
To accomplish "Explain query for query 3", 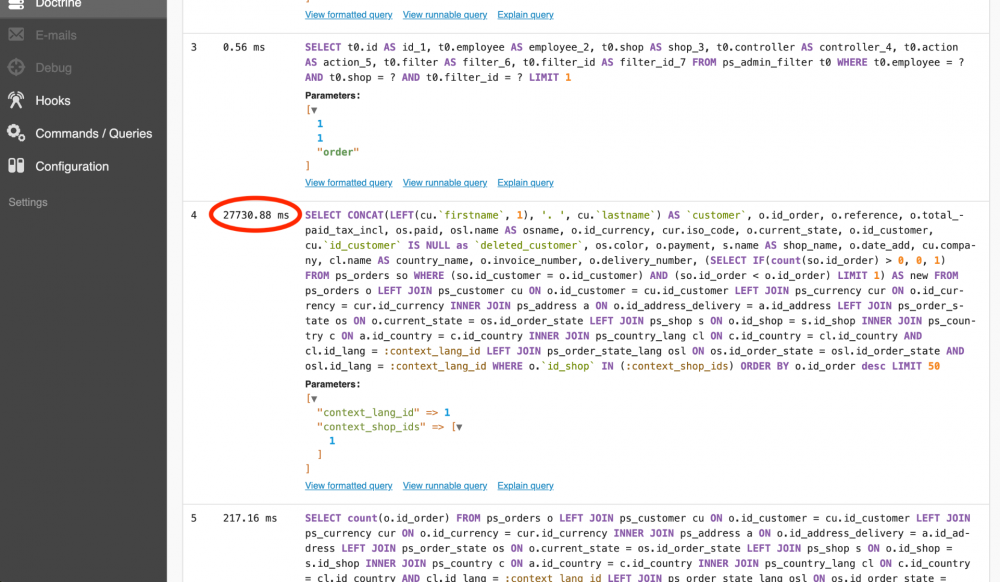I will (x=525, y=182).
